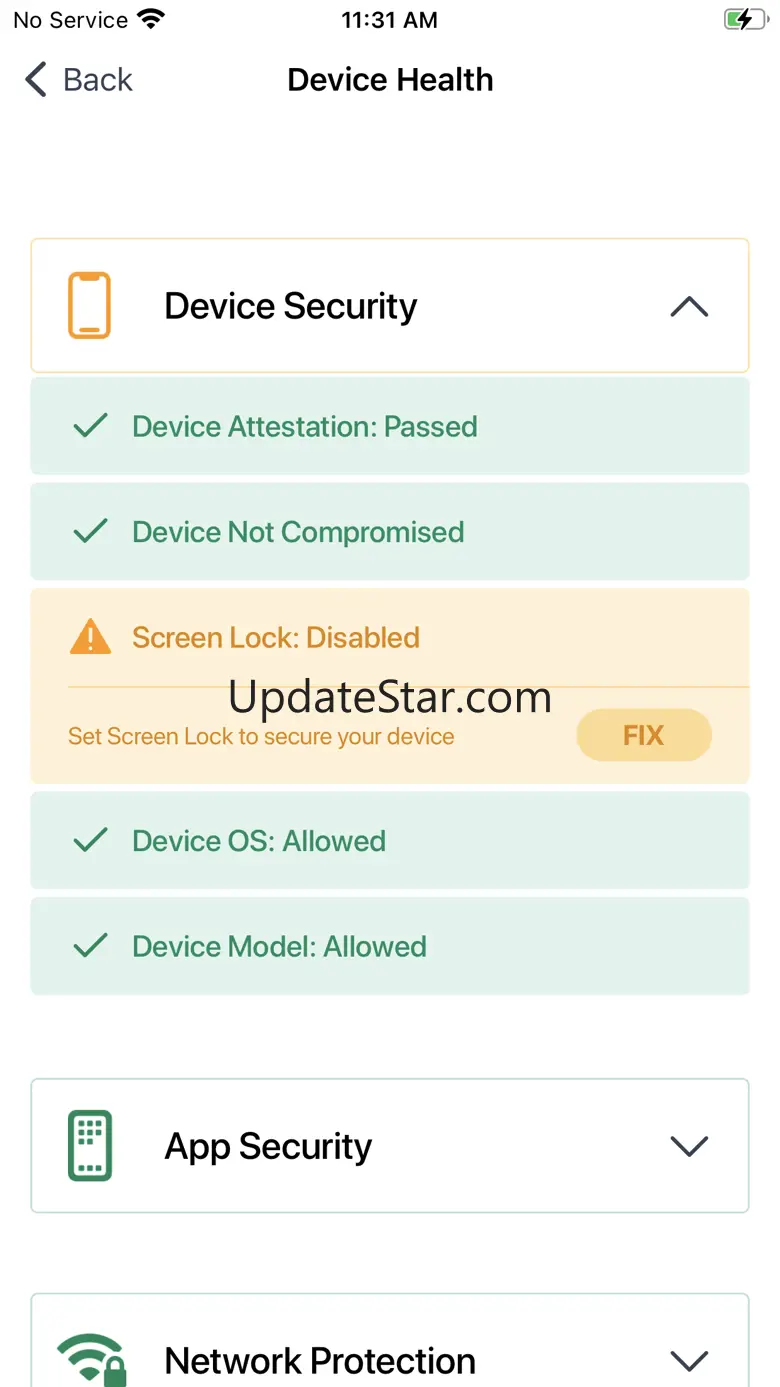780x1387 pixels.
Task: Tap the green App Security grid icon
Action: 89,1145
